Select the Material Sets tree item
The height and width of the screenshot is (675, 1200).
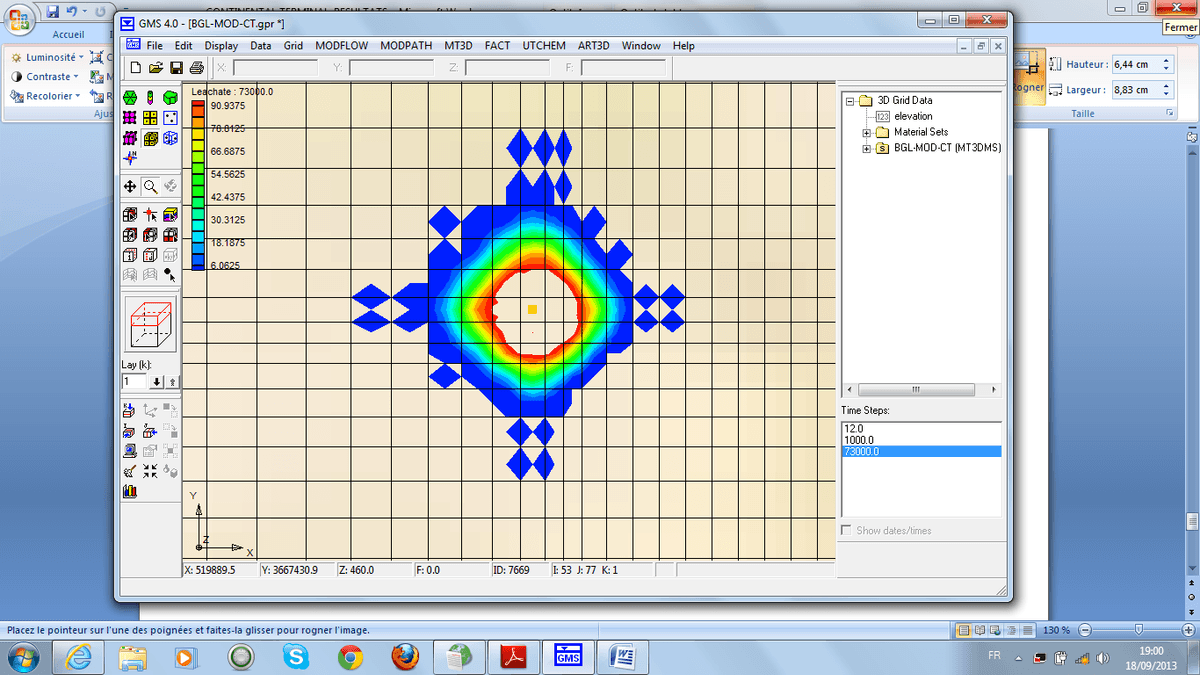(921, 132)
